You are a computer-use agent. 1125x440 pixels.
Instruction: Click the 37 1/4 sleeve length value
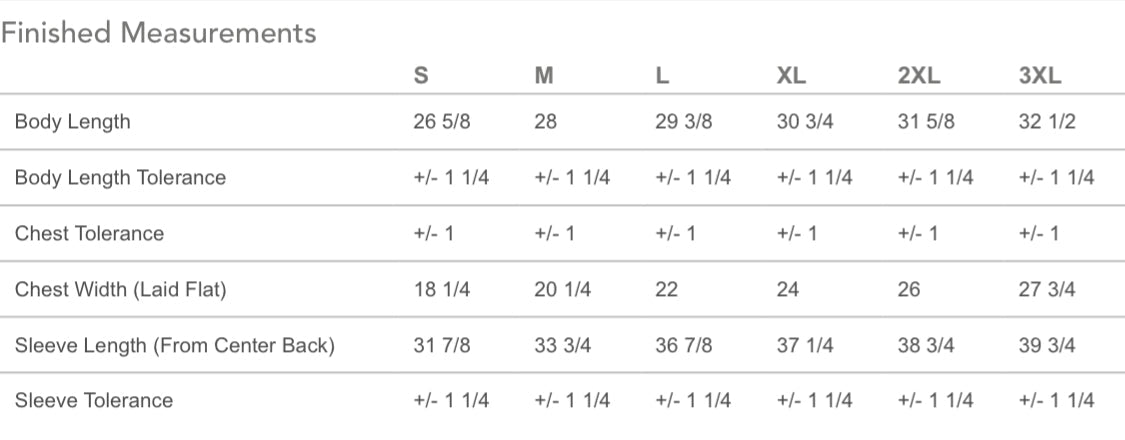tap(805, 345)
